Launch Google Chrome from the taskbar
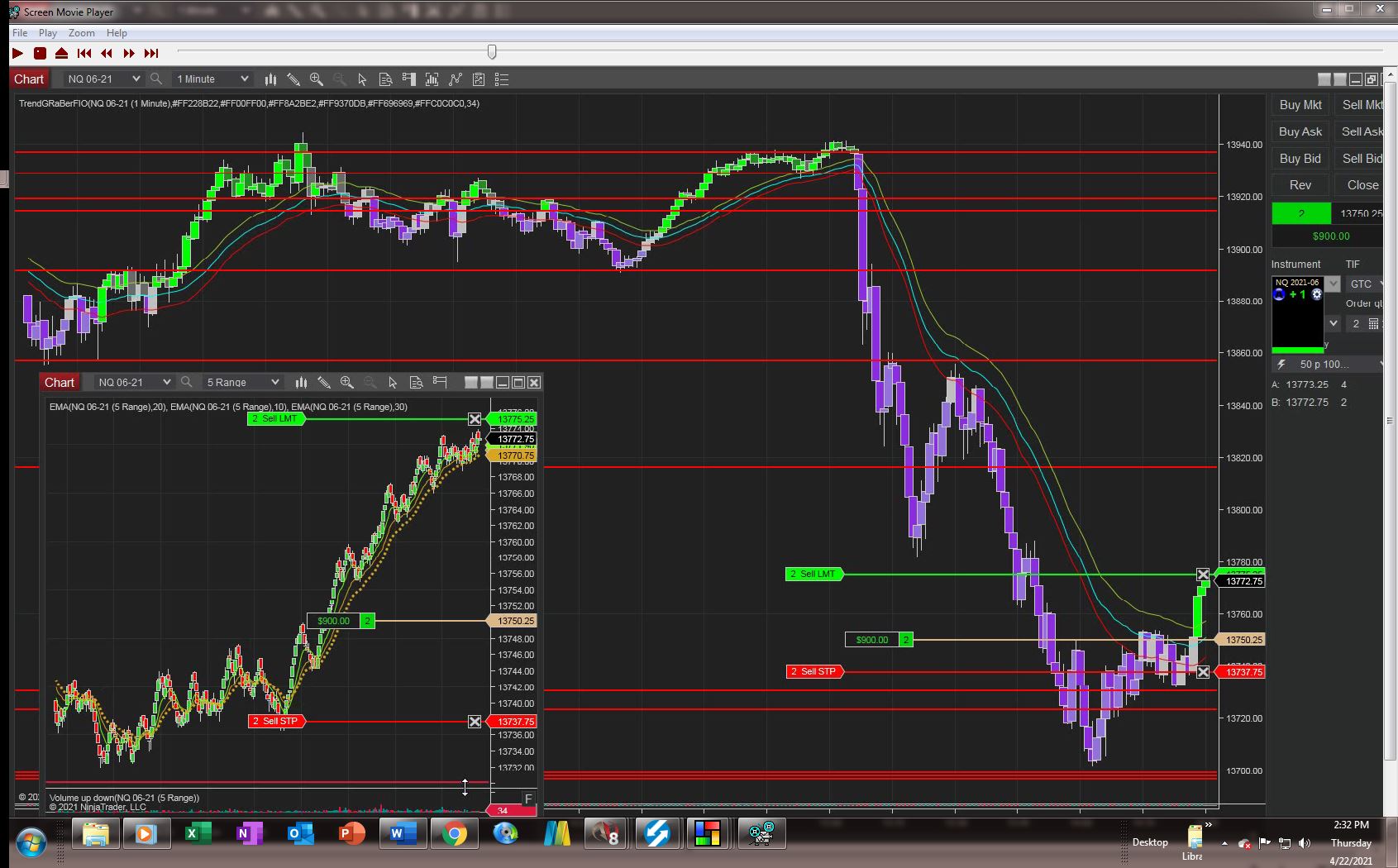 [453, 834]
